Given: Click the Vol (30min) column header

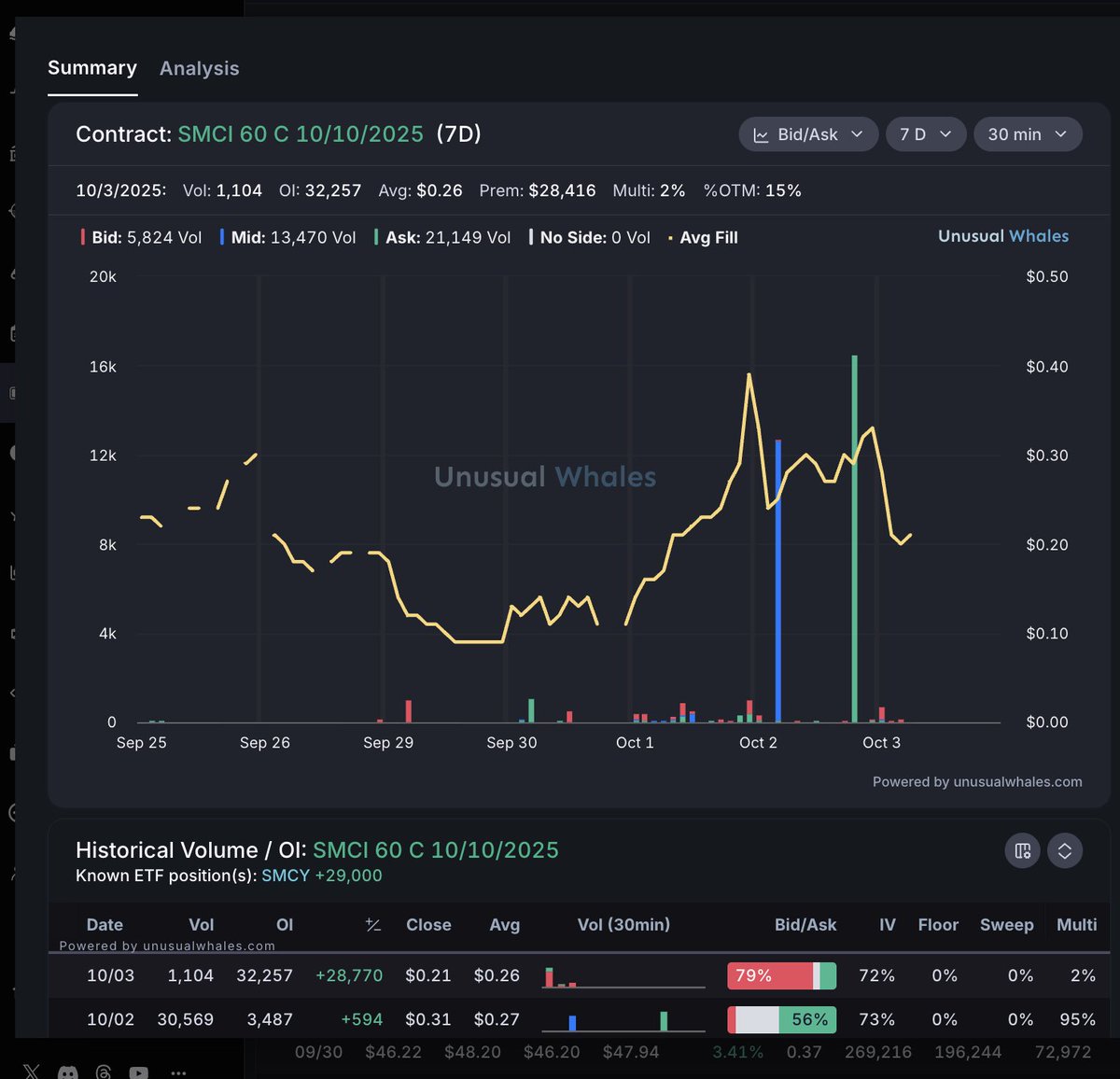Looking at the screenshot, I should pyautogui.click(x=623, y=925).
